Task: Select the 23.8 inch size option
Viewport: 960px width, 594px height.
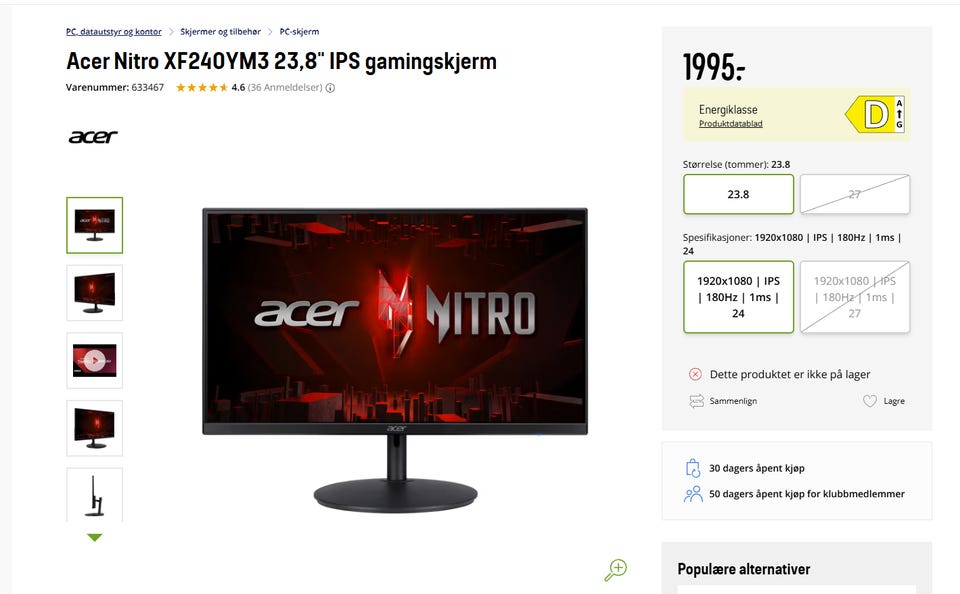Action: click(738, 194)
